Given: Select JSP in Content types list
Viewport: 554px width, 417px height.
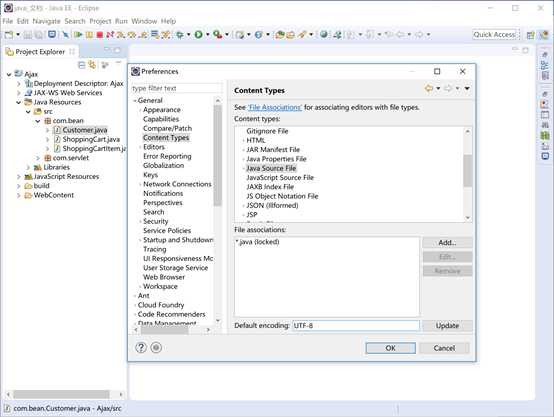Looking at the screenshot, I should 252,215.
